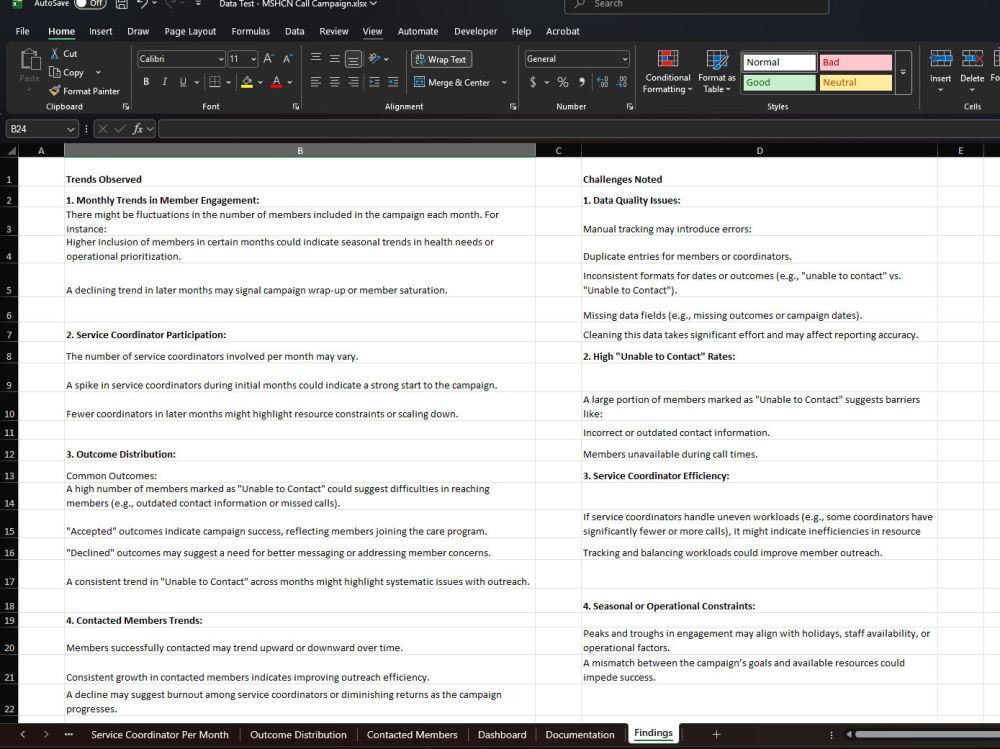Toggle Underline formatting

pyautogui.click(x=183, y=82)
